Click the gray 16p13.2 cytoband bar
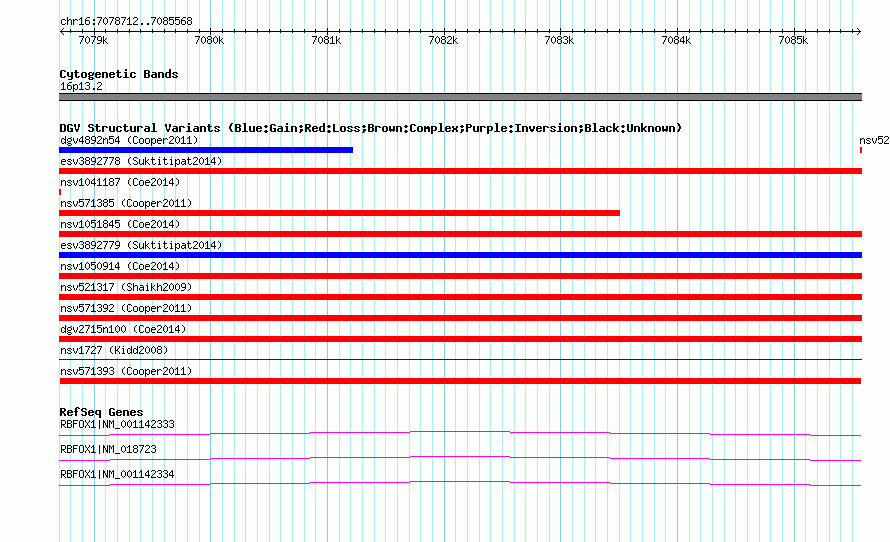890x542 pixels. [460, 97]
